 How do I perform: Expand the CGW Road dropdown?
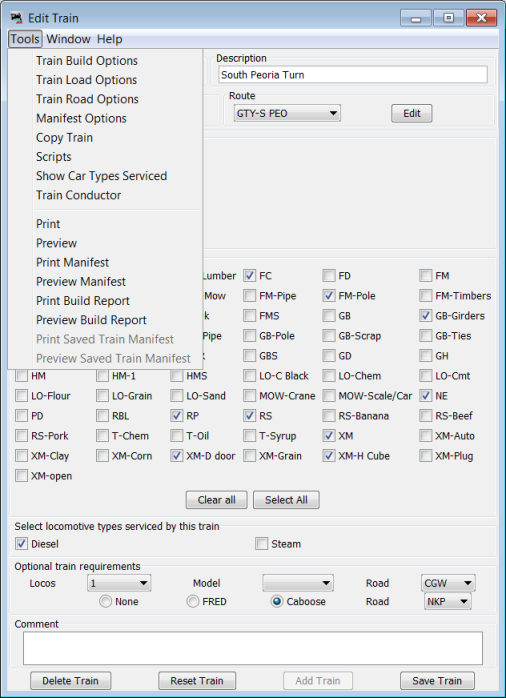(448, 583)
